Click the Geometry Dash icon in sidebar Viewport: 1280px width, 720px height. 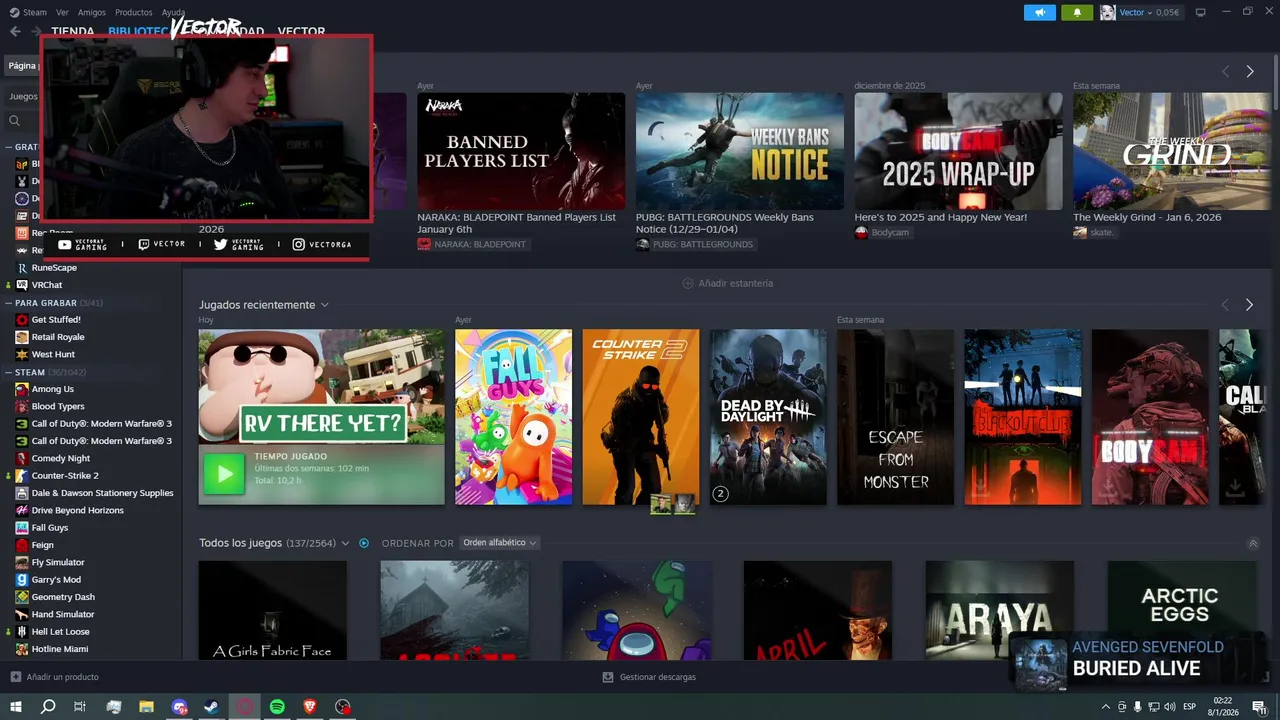(x=22, y=597)
